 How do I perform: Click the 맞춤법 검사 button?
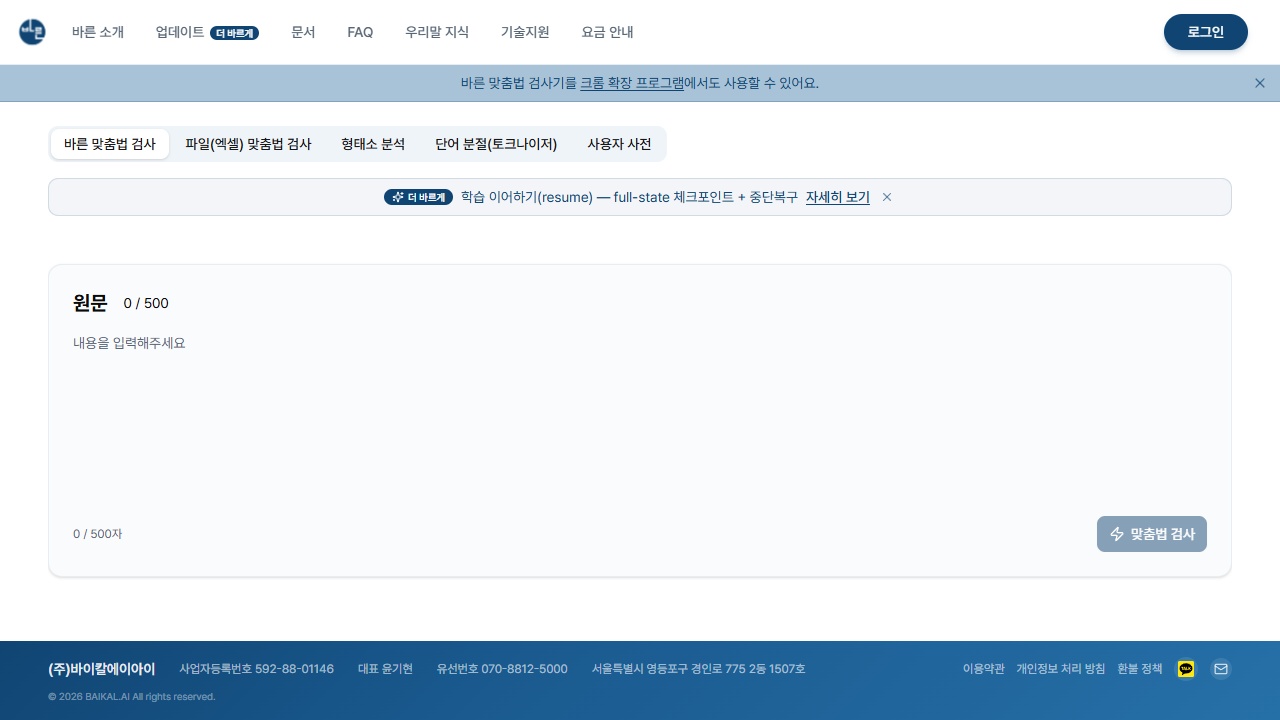coord(1152,534)
